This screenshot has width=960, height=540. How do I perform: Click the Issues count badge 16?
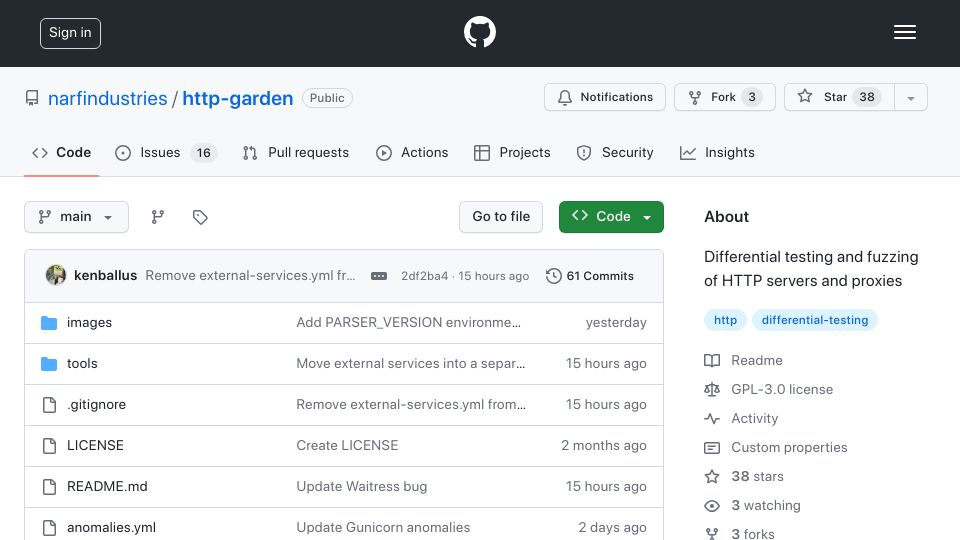click(x=203, y=153)
